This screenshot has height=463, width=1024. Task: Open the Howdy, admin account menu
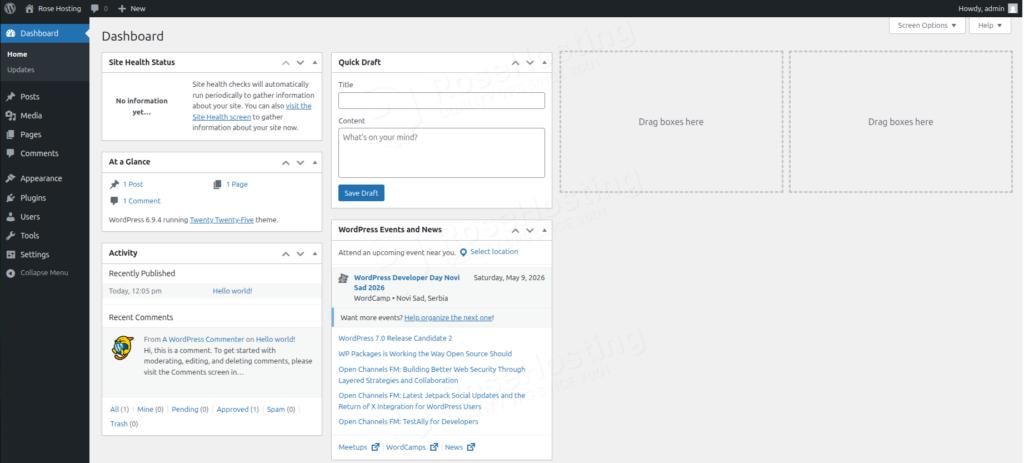point(987,8)
